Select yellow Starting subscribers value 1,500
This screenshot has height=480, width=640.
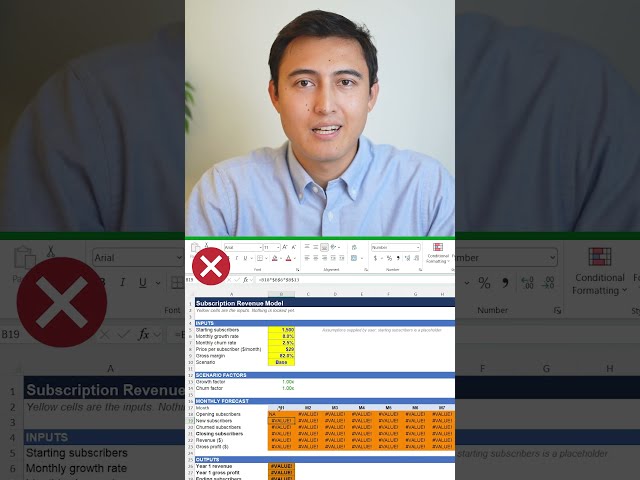tap(281, 329)
